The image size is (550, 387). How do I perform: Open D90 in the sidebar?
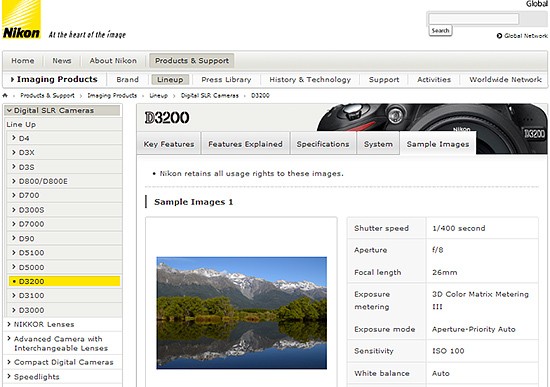[64, 239]
